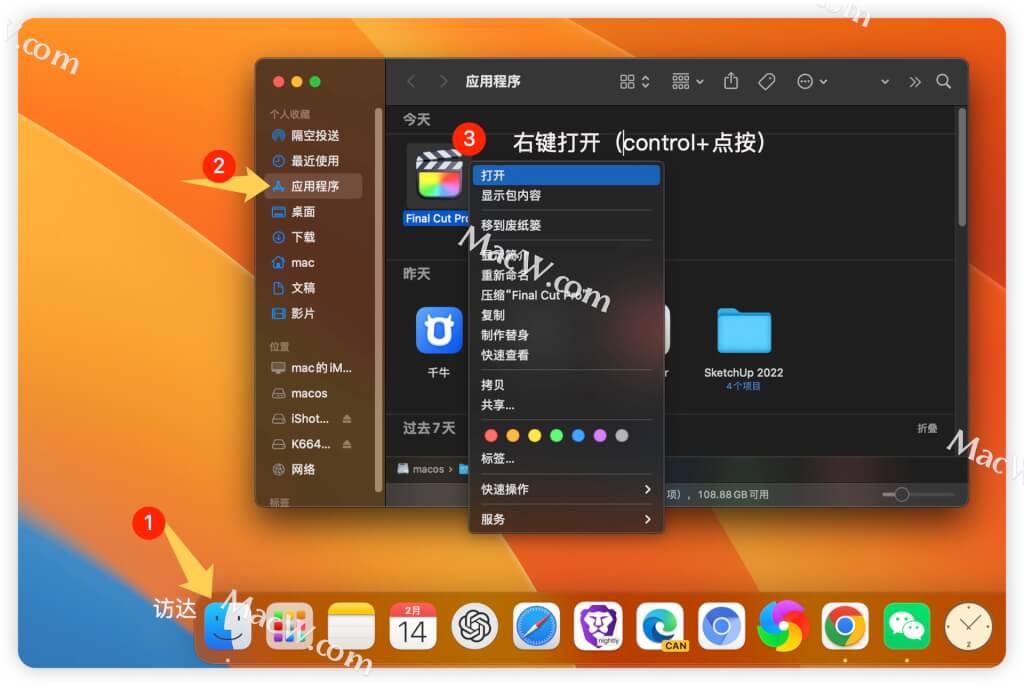1024x686 pixels.
Task: Open 影片 in the sidebar
Action: (x=314, y=314)
